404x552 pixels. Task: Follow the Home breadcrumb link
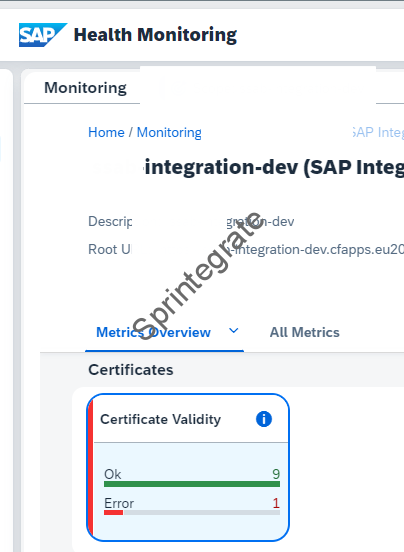tap(106, 132)
